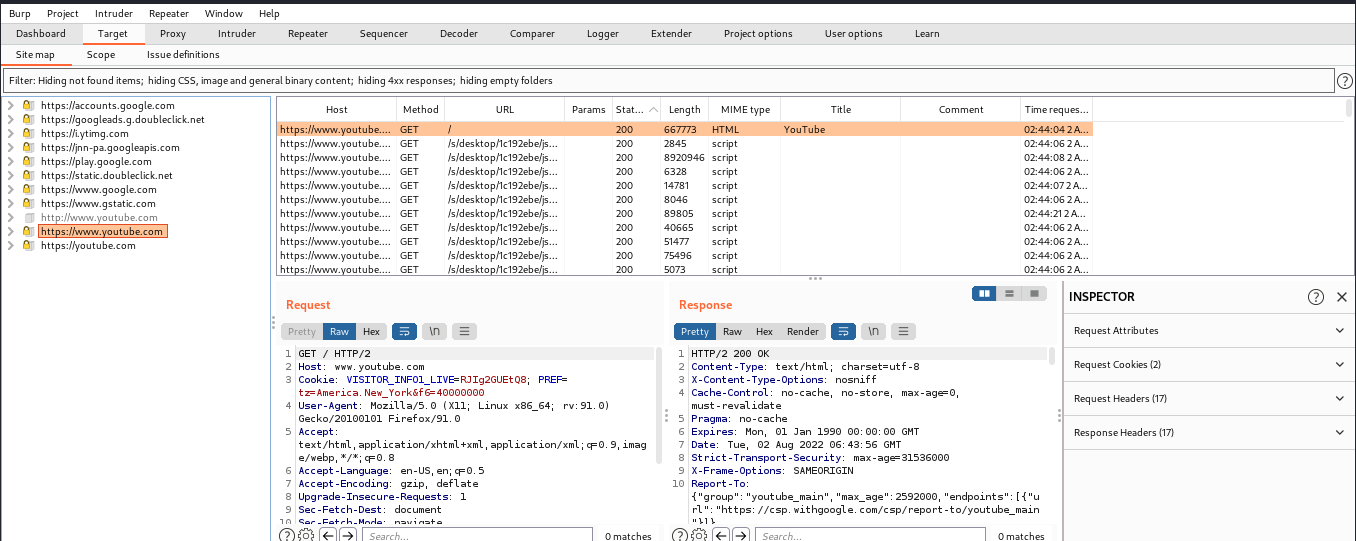Open Response panel hamburger options menu
The image size is (1356, 541).
(x=904, y=331)
